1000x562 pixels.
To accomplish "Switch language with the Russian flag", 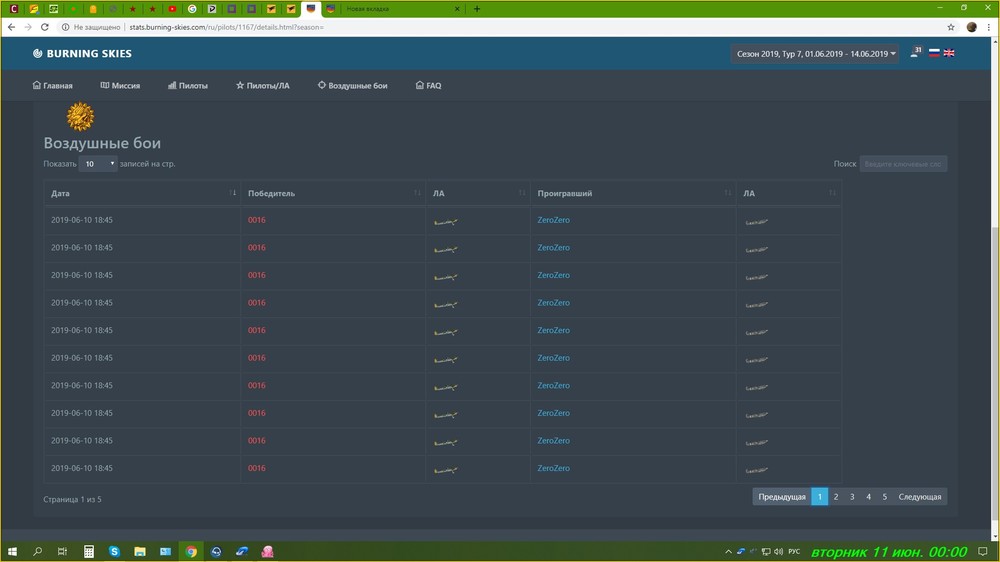I will pyautogui.click(x=934, y=53).
